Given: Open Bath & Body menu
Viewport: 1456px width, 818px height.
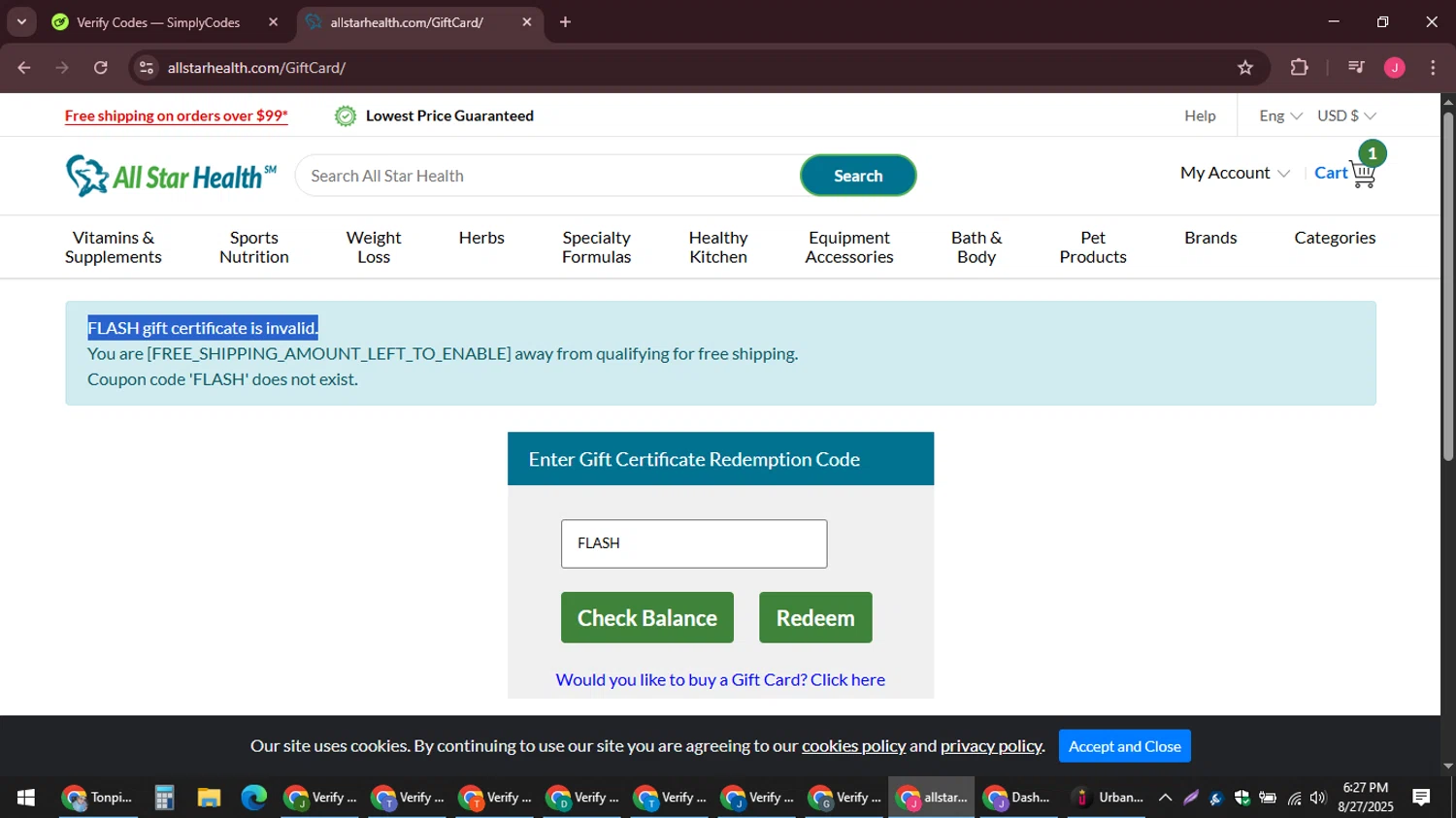Looking at the screenshot, I should coord(976,247).
